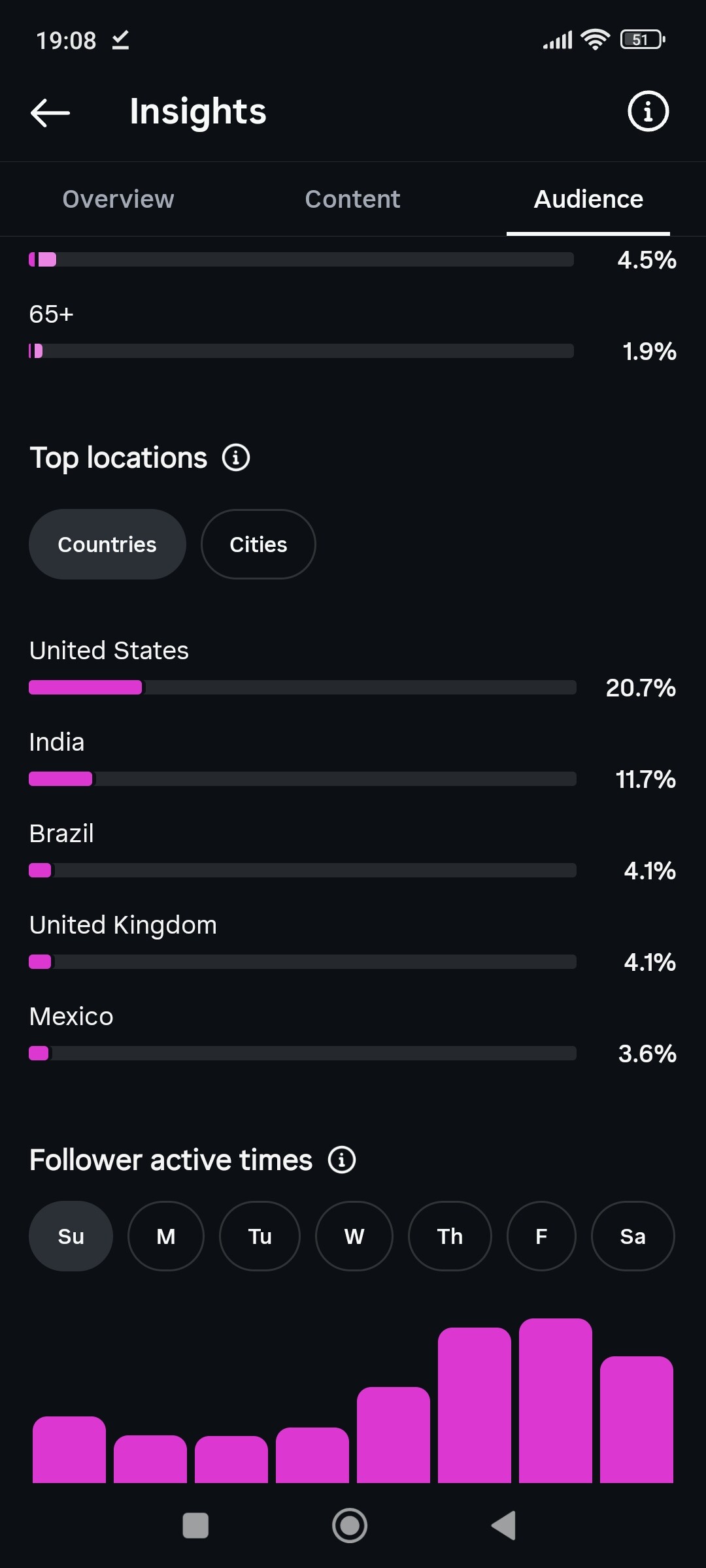Tap the Android back triangle button
The width and height of the screenshot is (706, 1568).
click(504, 1526)
